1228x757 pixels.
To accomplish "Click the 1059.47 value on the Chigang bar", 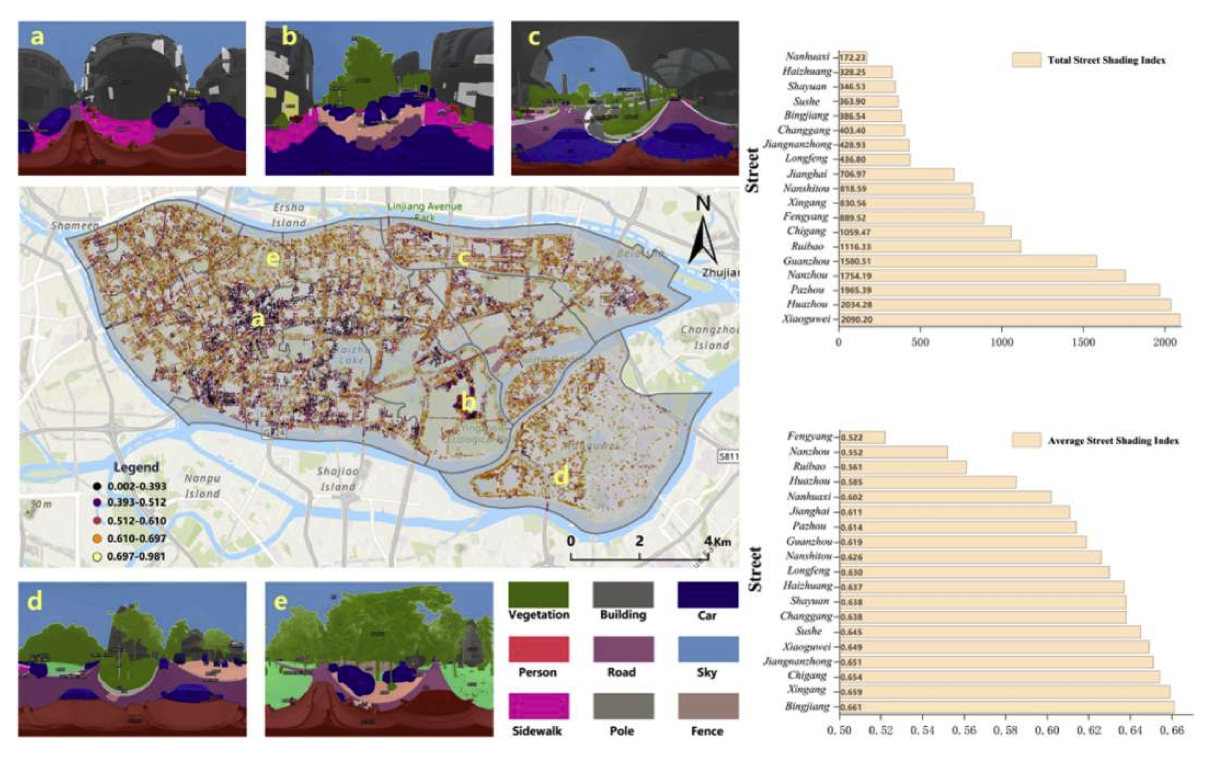I will tap(859, 231).
